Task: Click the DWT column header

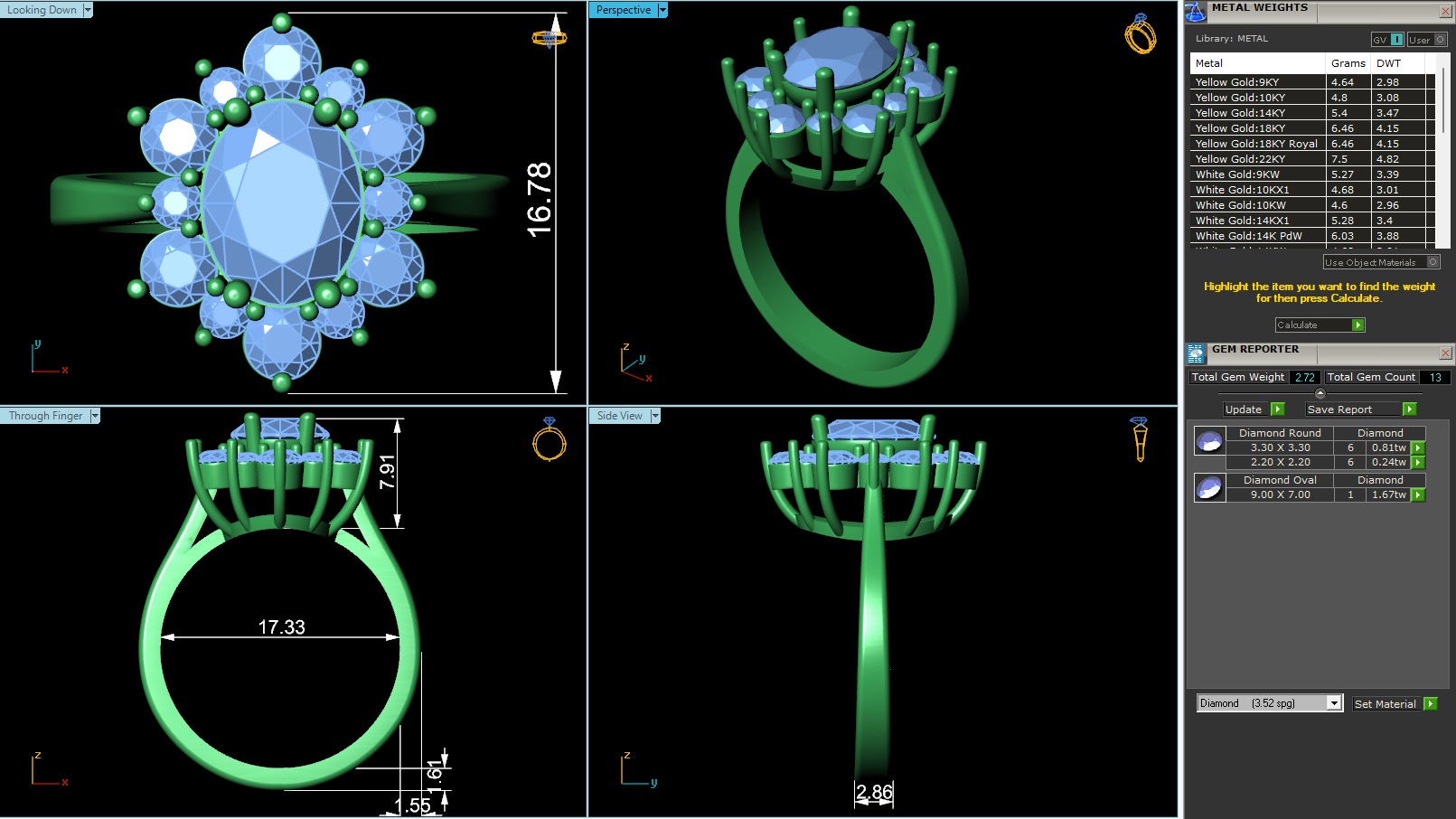Action: pyautogui.click(x=1397, y=63)
